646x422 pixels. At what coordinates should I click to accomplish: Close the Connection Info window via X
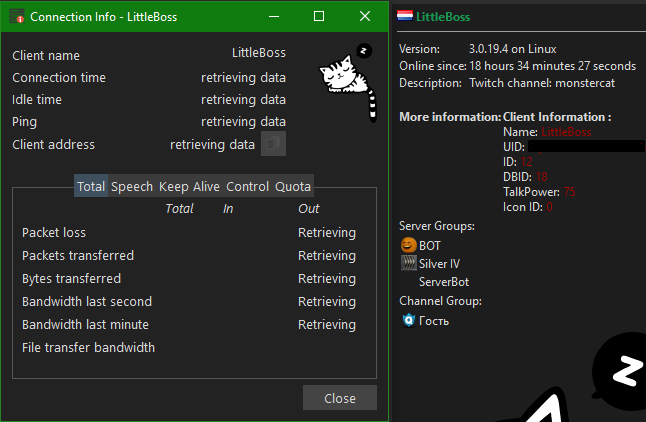tap(365, 16)
